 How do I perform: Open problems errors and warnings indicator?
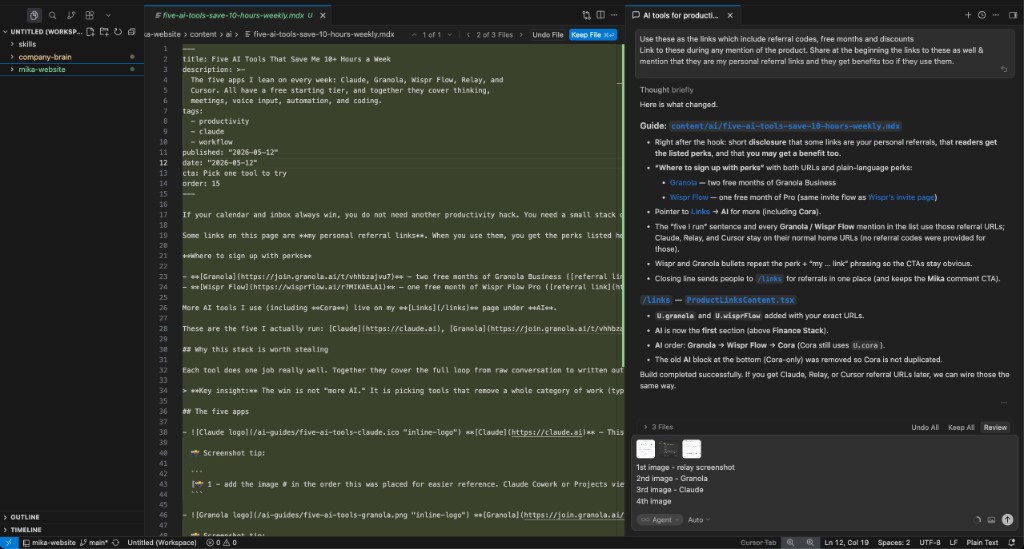[x=221, y=542]
